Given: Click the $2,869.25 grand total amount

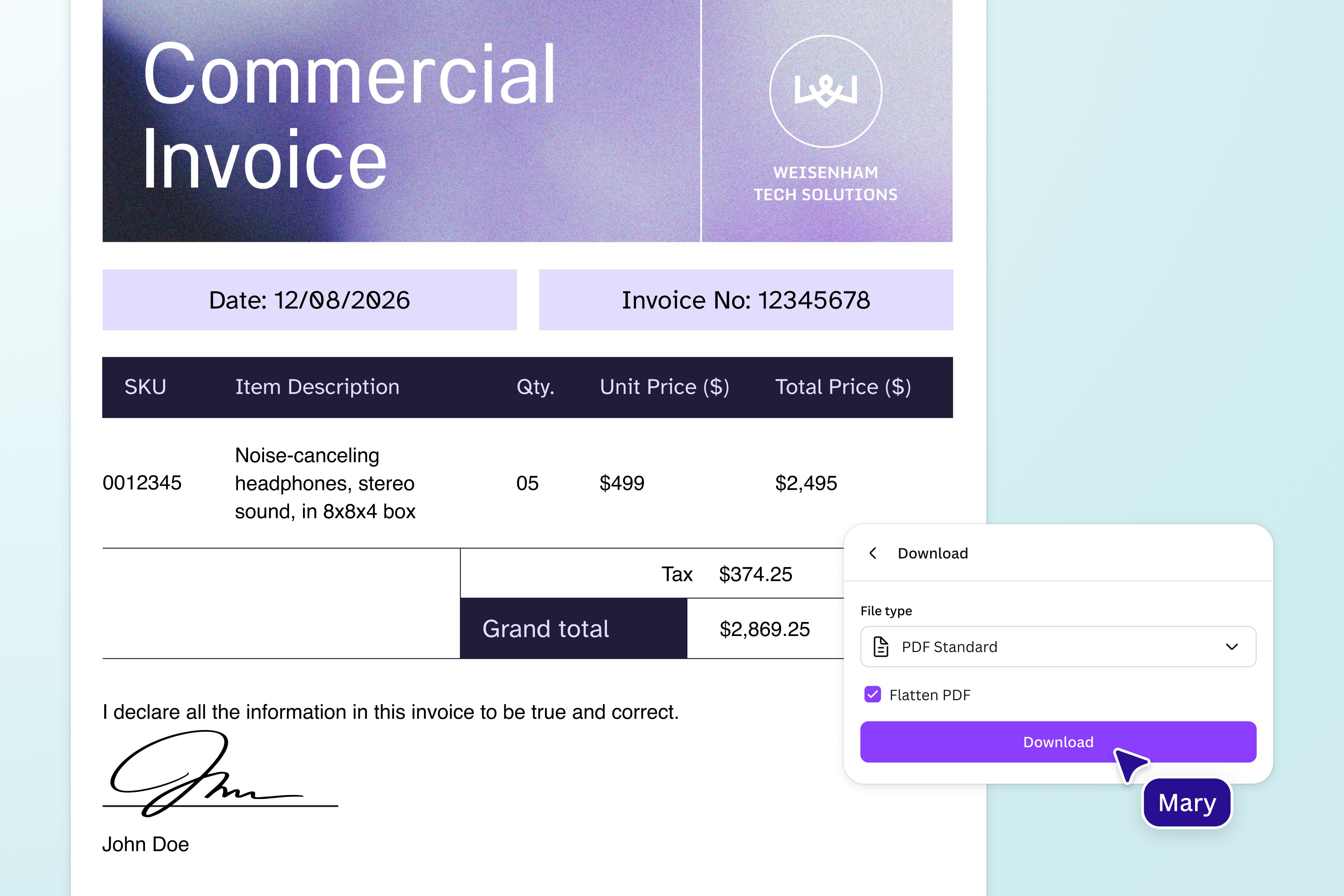Looking at the screenshot, I should (x=764, y=629).
